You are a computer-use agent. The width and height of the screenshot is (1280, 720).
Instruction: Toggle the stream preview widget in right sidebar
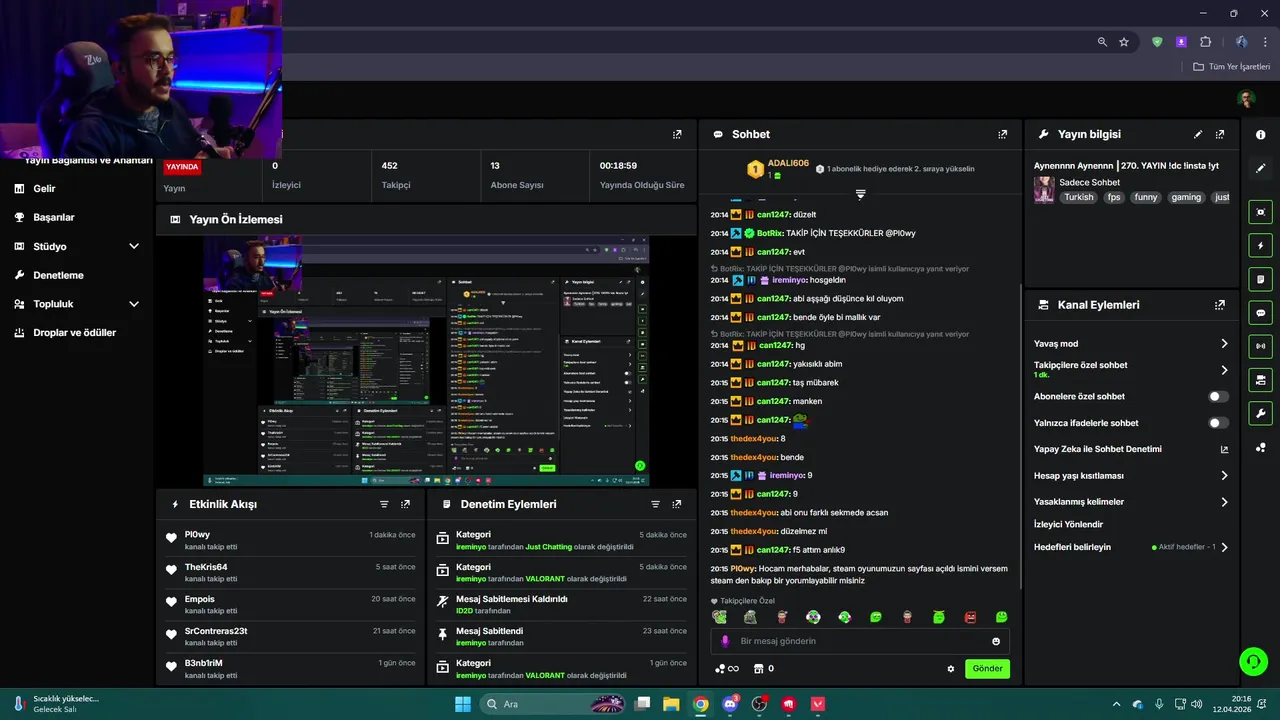coord(1260,212)
